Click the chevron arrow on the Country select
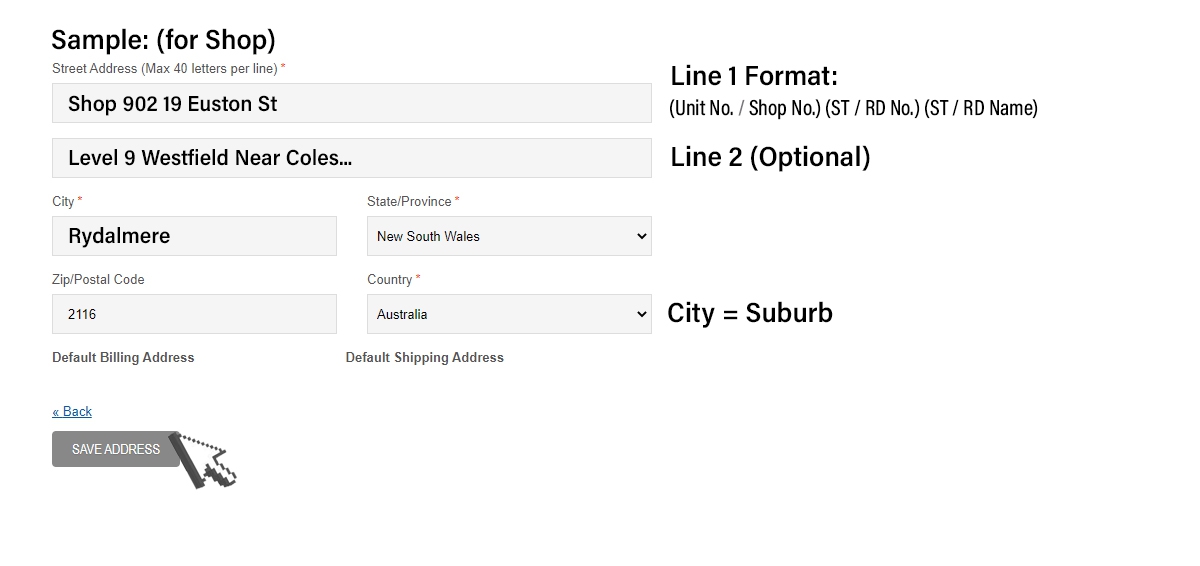 click(641, 314)
